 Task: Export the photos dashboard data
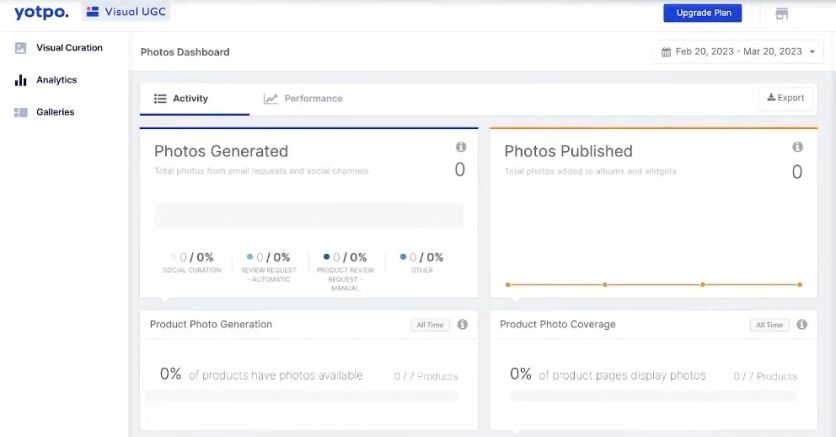[785, 98]
